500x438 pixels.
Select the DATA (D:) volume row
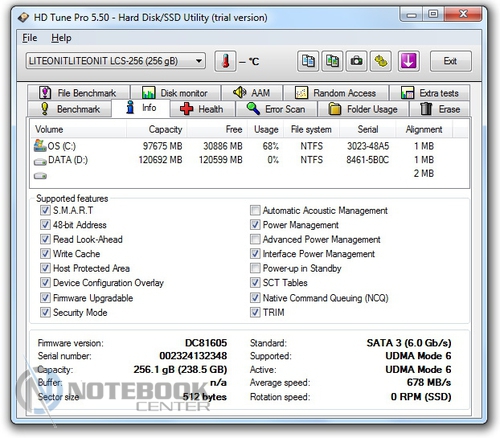tap(250, 160)
